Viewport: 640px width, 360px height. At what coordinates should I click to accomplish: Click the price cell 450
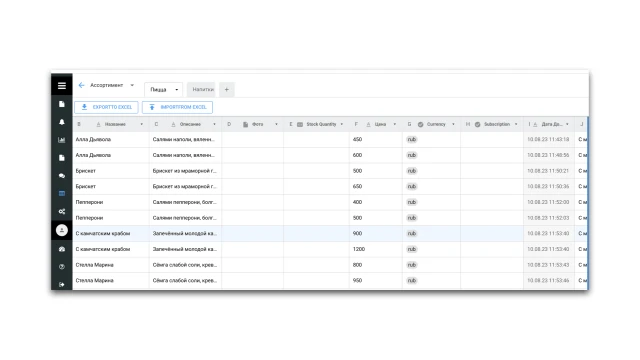coord(376,140)
